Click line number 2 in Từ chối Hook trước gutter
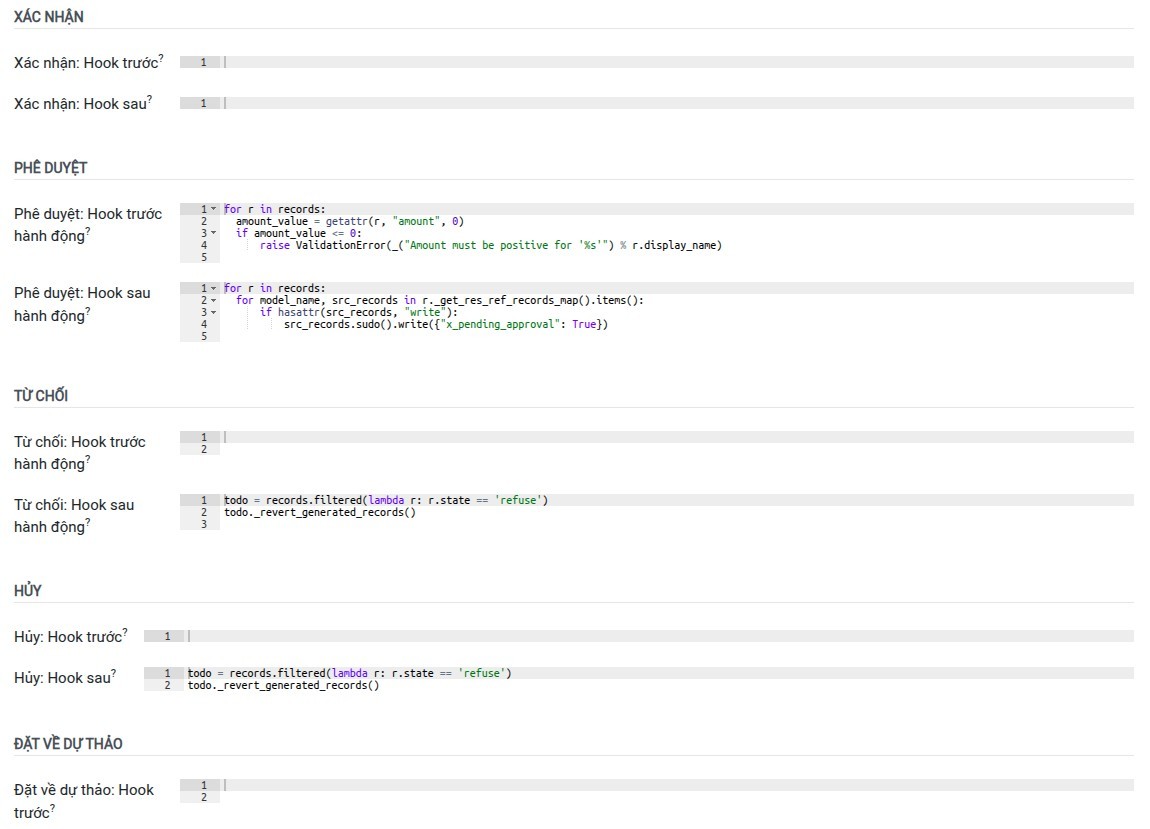The height and width of the screenshot is (829, 1150). coord(204,449)
